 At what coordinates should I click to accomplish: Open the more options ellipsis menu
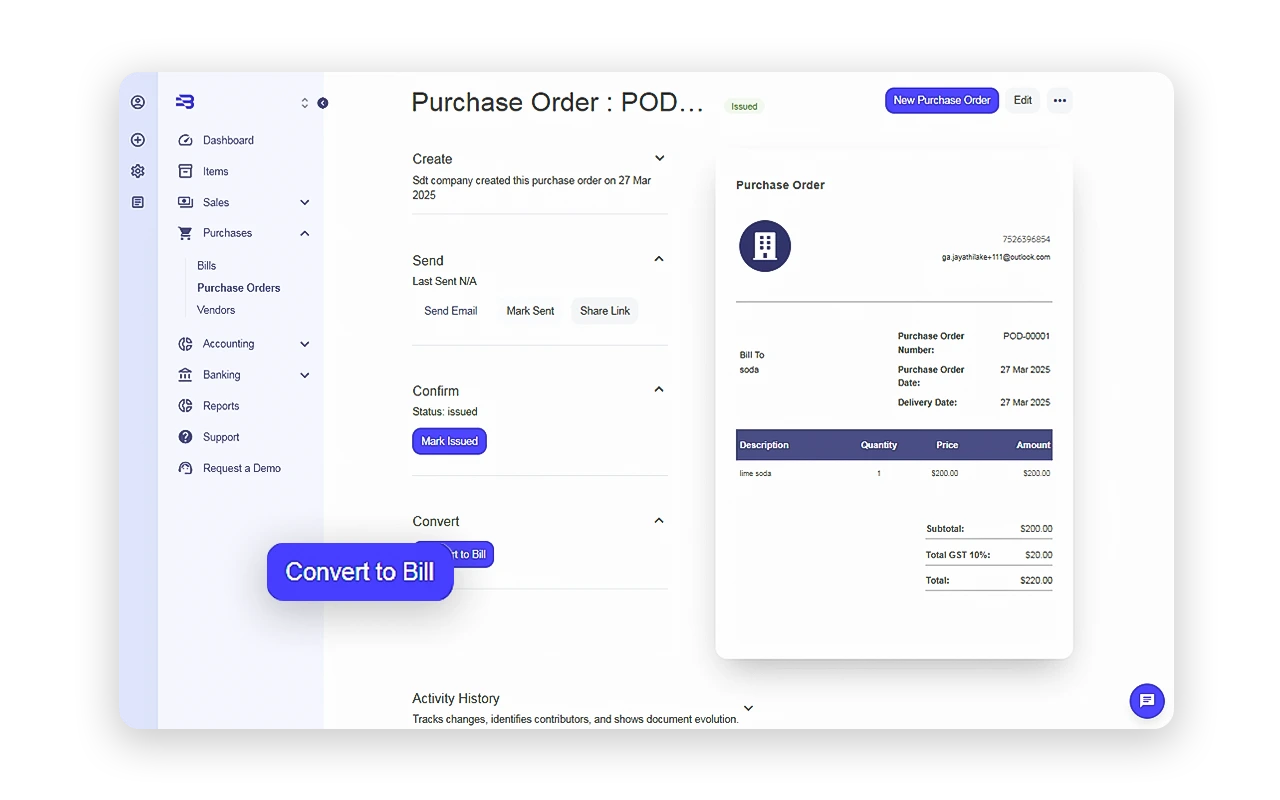[1060, 100]
